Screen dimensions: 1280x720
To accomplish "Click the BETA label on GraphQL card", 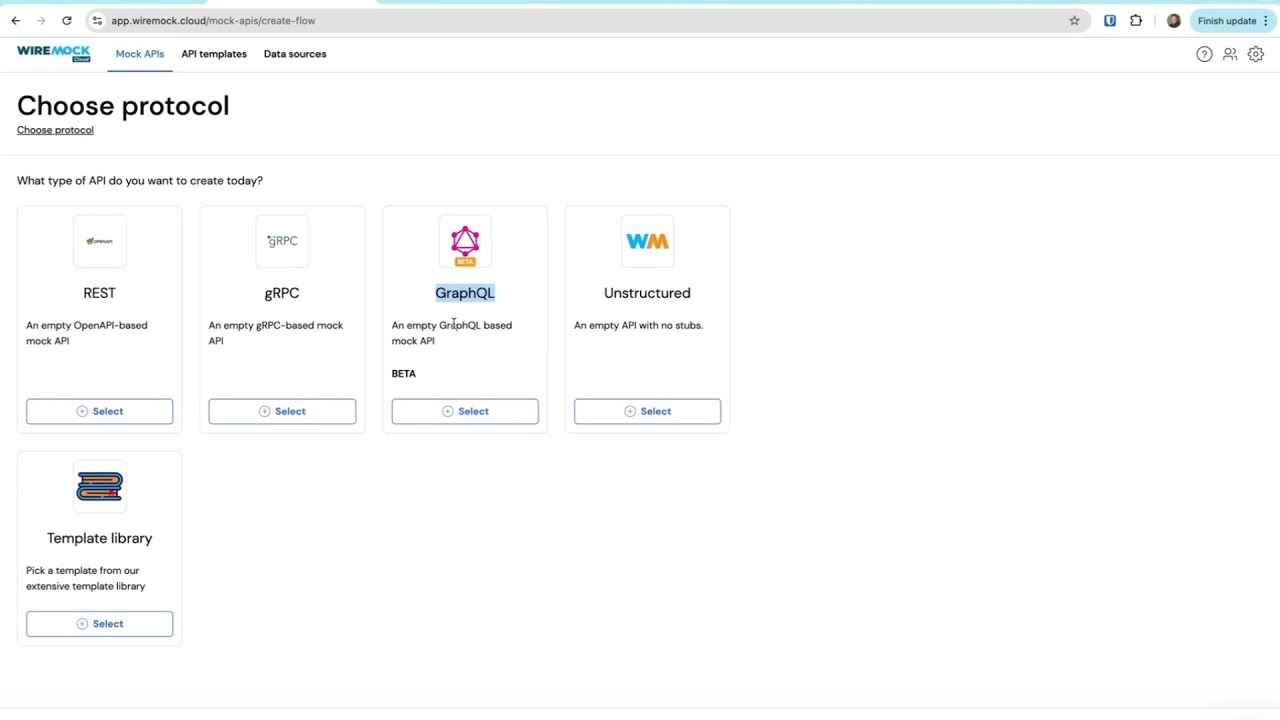I will tap(404, 373).
